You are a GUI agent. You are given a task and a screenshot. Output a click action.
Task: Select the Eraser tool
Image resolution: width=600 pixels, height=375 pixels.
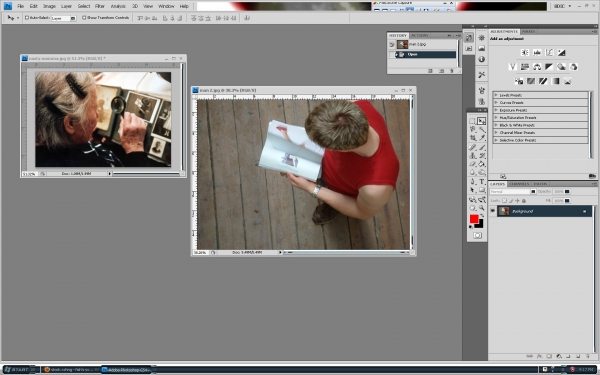point(472,164)
